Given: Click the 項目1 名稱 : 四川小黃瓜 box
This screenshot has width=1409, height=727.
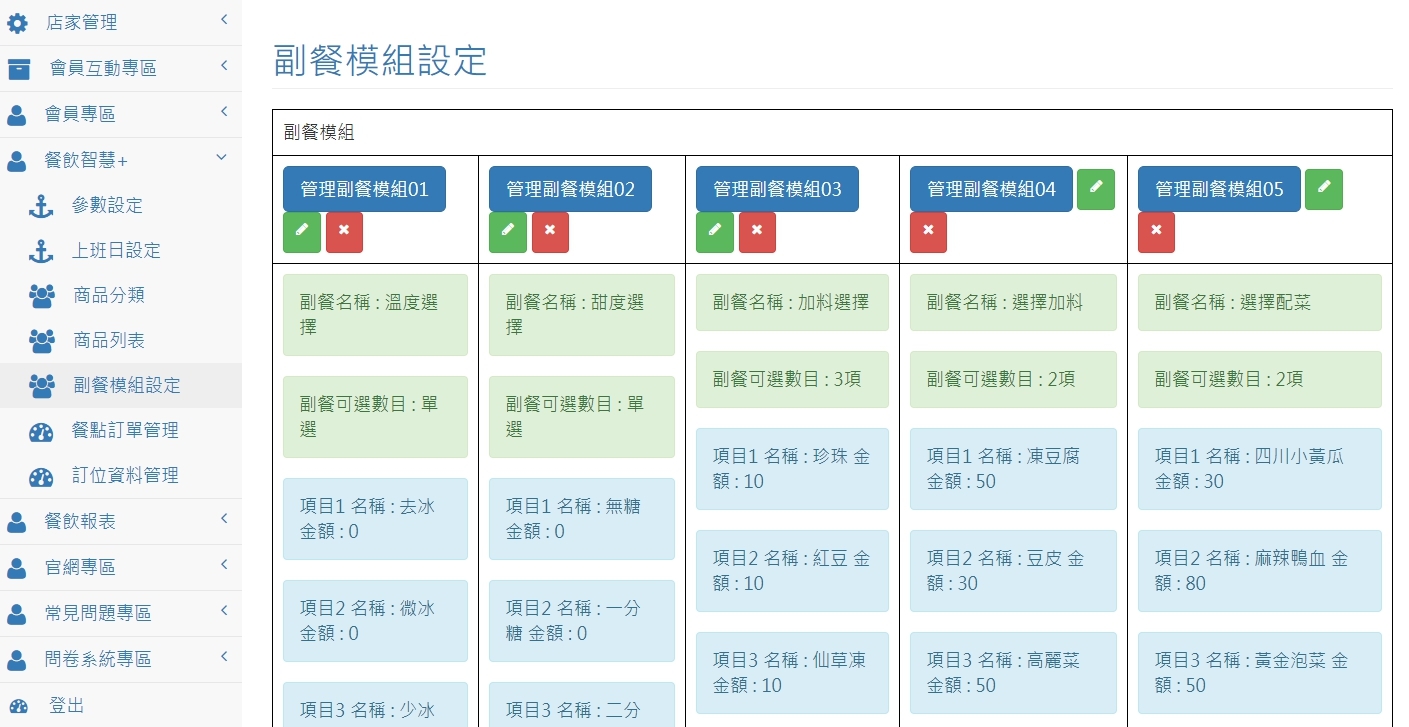Looking at the screenshot, I should (x=1260, y=469).
